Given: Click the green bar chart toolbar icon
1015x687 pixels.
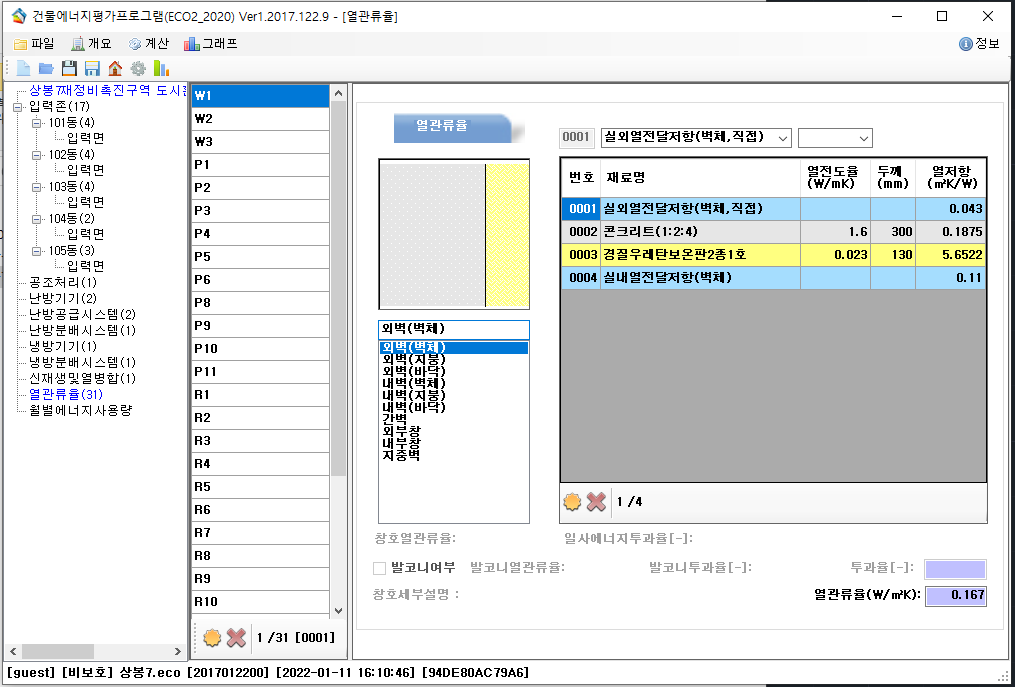Looking at the screenshot, I should pyautogui.click(x=161, y=68).
